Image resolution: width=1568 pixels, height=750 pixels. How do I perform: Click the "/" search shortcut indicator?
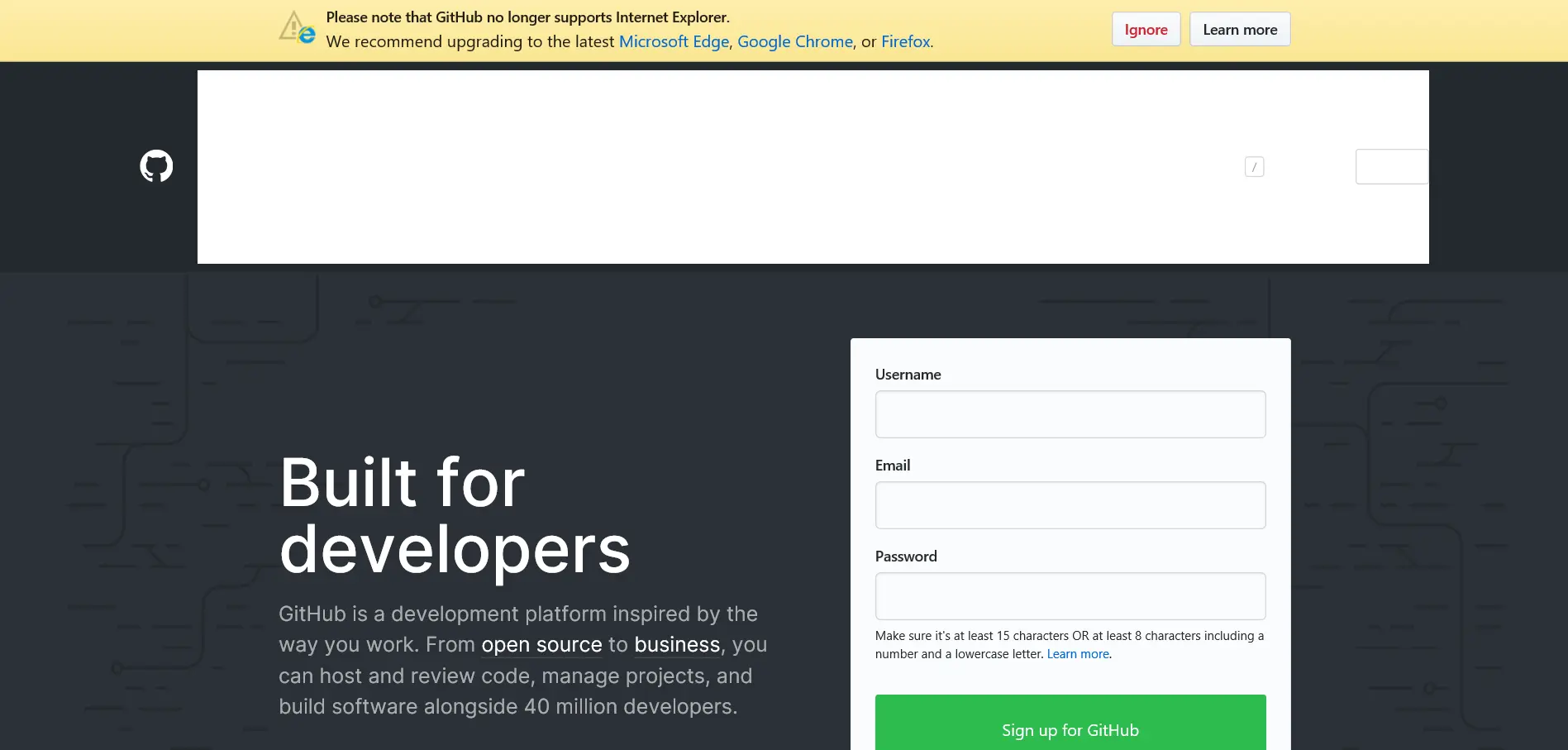pyautogui.click(x=1253, y=165)
